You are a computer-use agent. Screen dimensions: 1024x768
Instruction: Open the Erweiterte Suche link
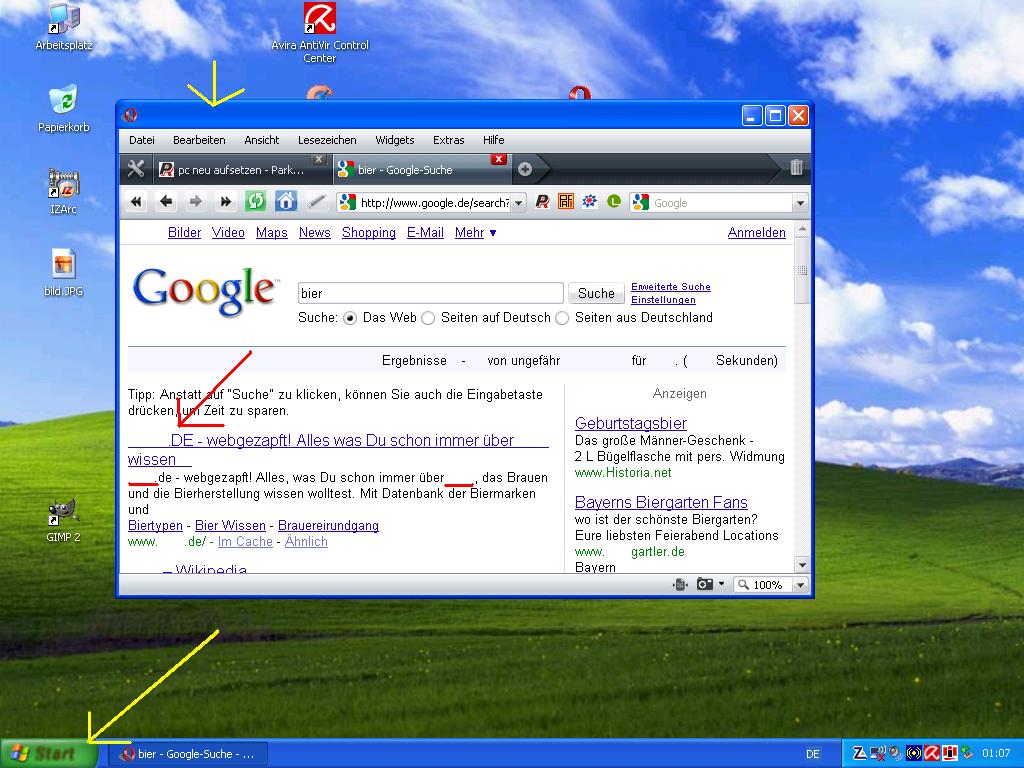671,287
